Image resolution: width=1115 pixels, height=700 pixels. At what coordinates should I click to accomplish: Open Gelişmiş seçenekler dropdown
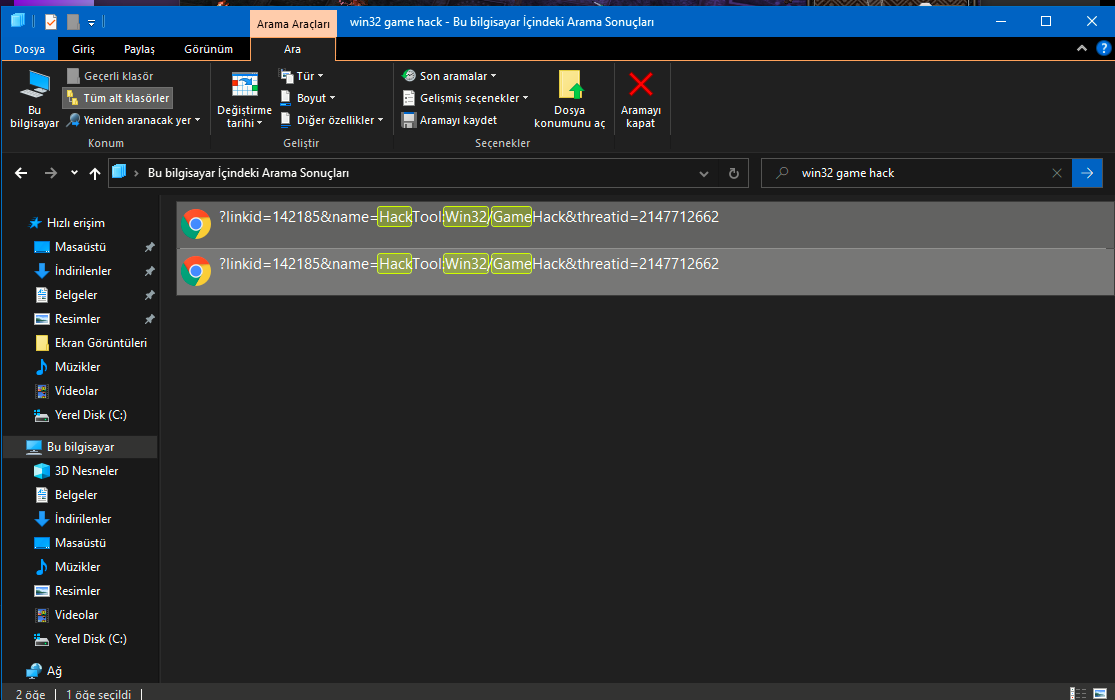click(466, 98)
